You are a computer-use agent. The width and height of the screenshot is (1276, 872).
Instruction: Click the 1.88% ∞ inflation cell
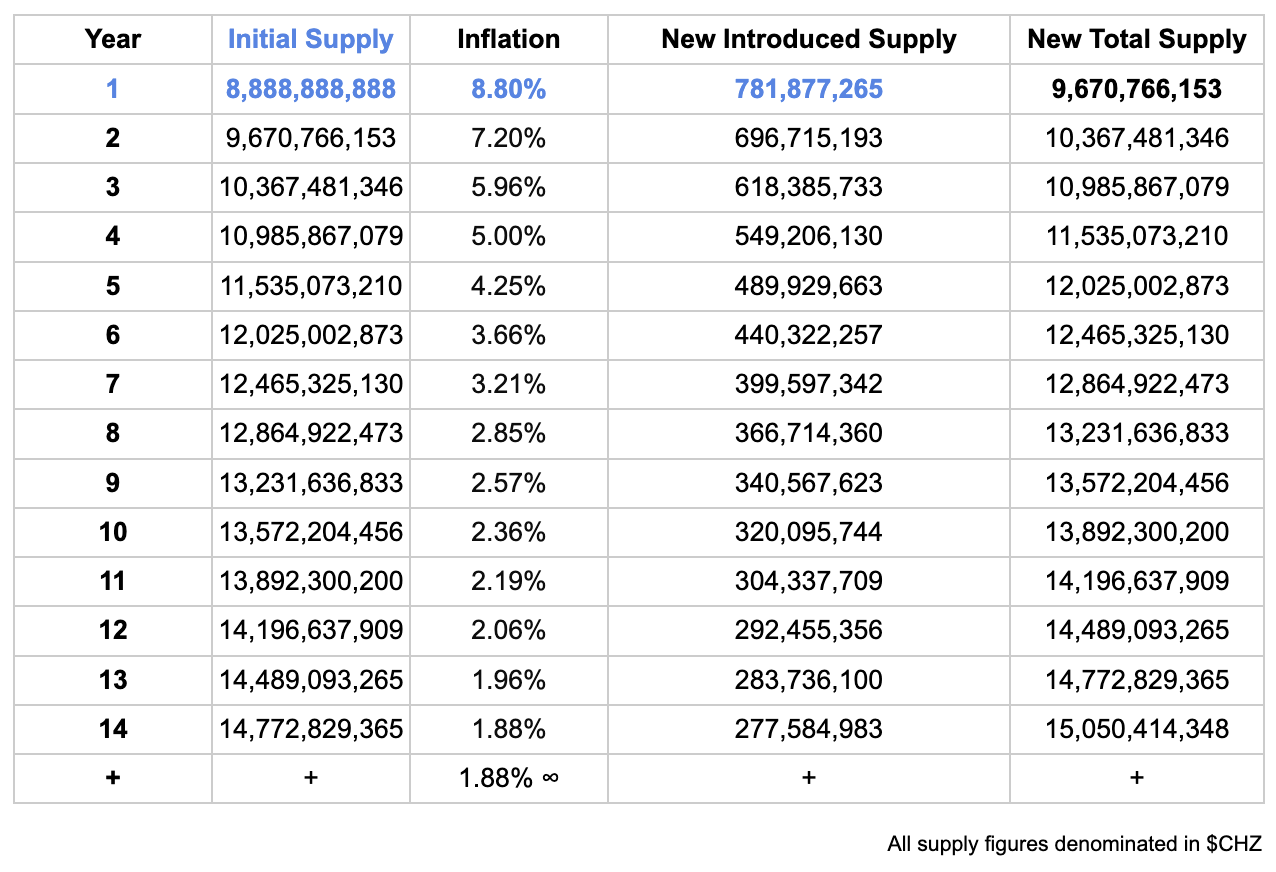508,778
